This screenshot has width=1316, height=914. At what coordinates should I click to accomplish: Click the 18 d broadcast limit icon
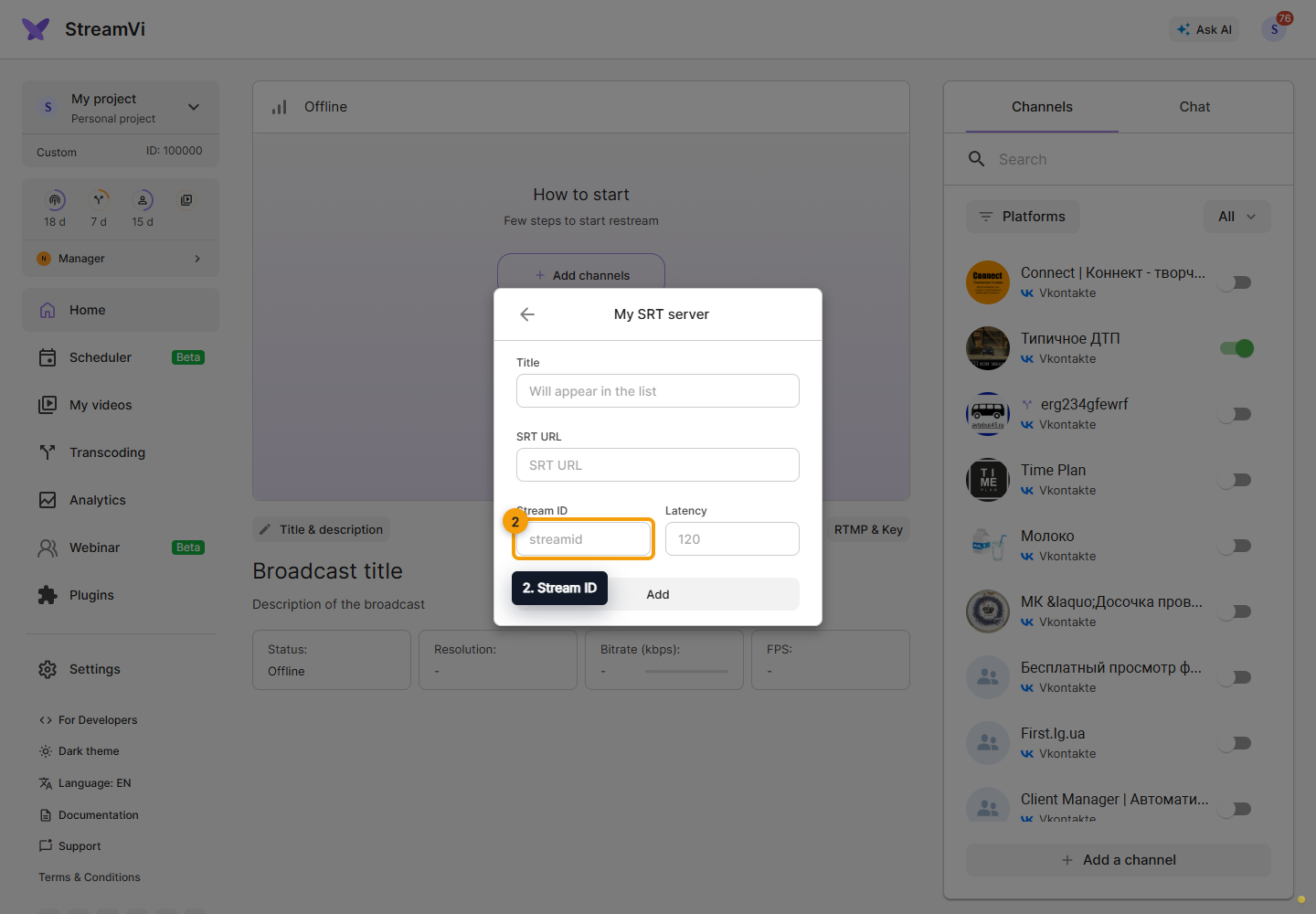55,200
